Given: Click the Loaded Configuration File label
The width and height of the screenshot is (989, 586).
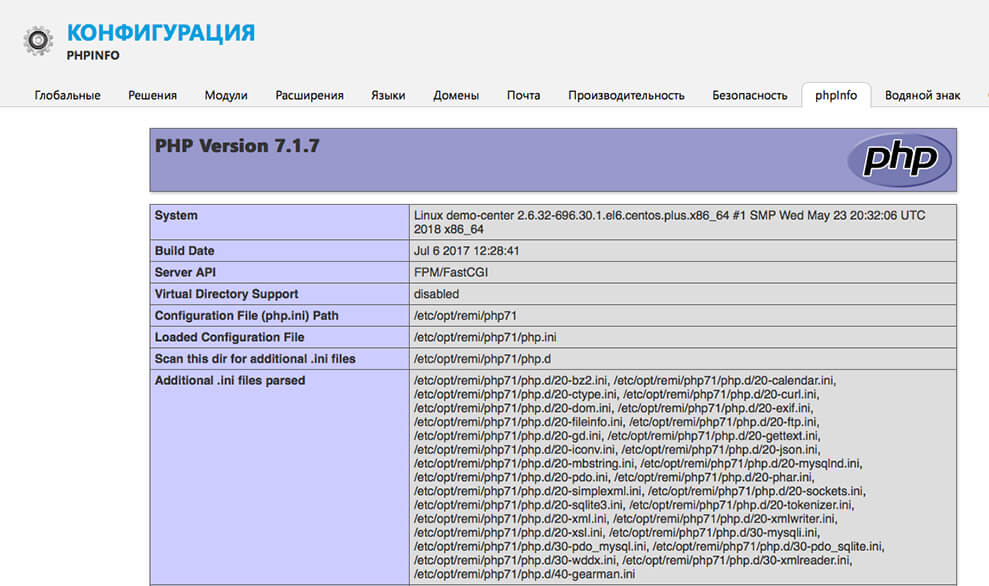Looking at the screenshot, I should (x=230, y=337).
